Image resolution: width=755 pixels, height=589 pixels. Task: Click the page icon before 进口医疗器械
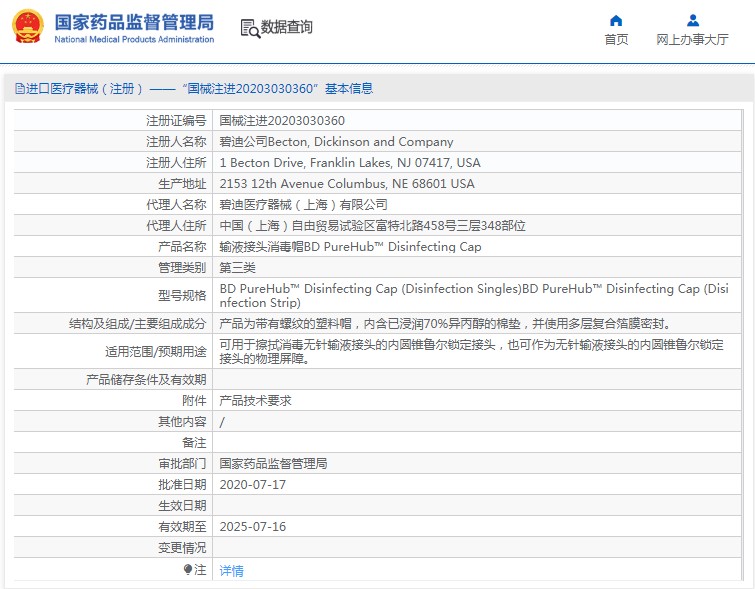pyautogui.click(x=19, y=89)
